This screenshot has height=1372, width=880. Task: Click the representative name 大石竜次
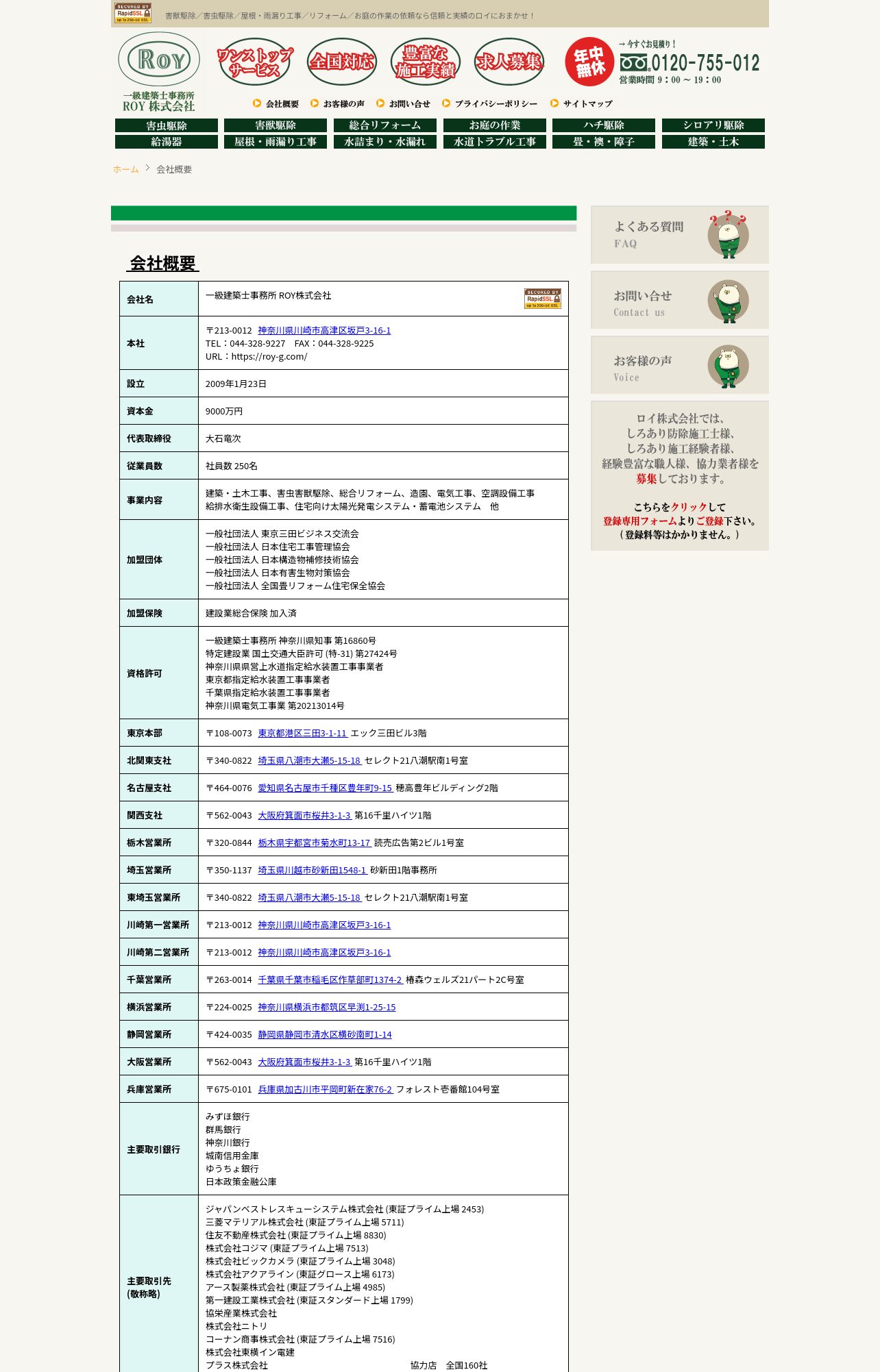click(223, 438)
